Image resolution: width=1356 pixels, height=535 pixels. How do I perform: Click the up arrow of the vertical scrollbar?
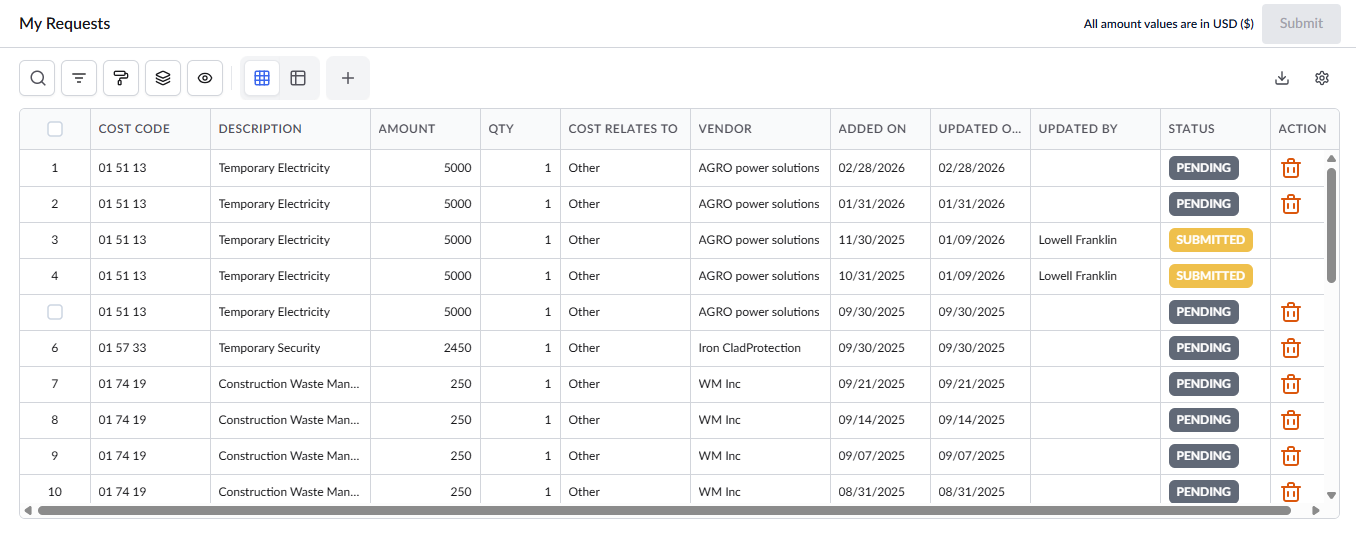coord(1331,158)
